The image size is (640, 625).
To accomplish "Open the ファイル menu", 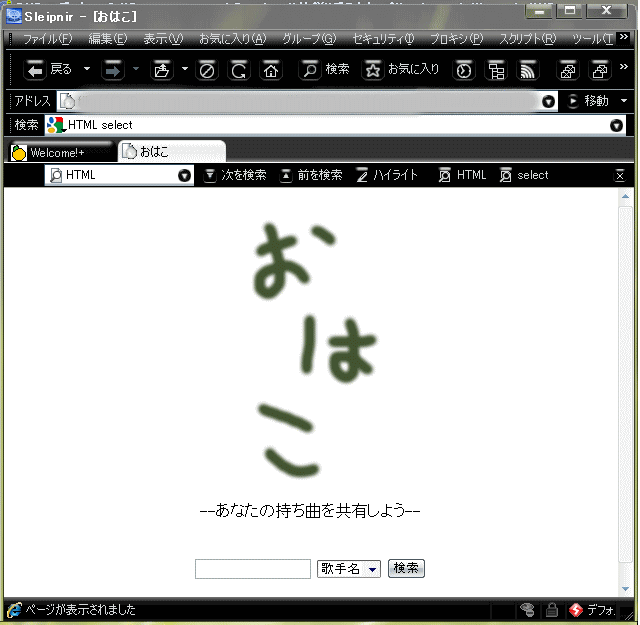I will pyautogui.click(x=47, y=39).
